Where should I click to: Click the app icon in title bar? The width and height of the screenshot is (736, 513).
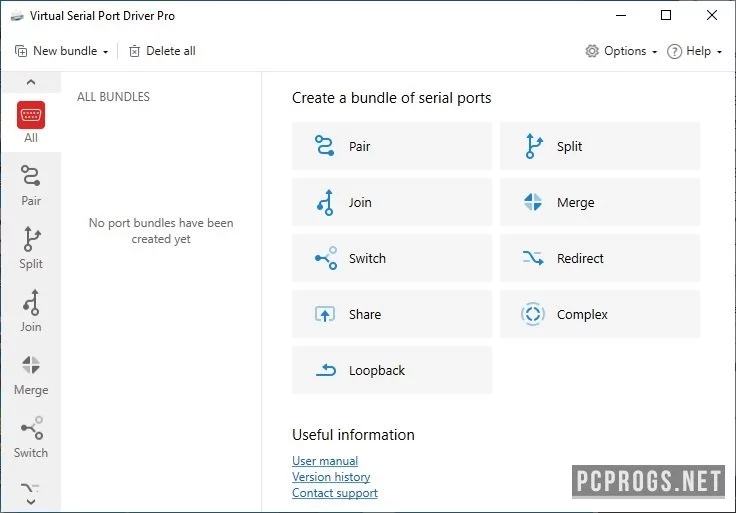click(17, 16)
